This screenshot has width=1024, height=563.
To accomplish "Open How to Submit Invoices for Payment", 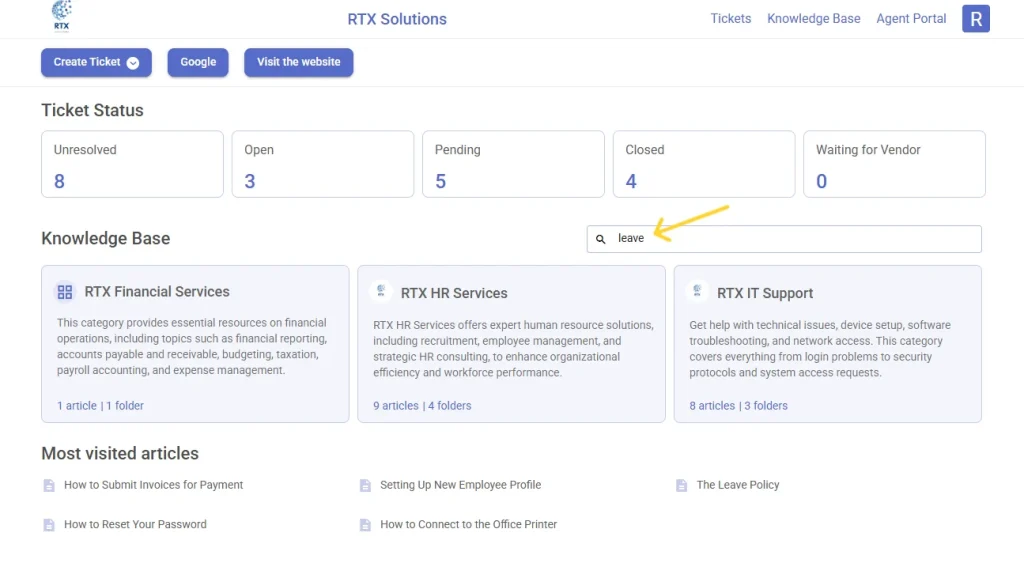I will click(x=153, y=485).
